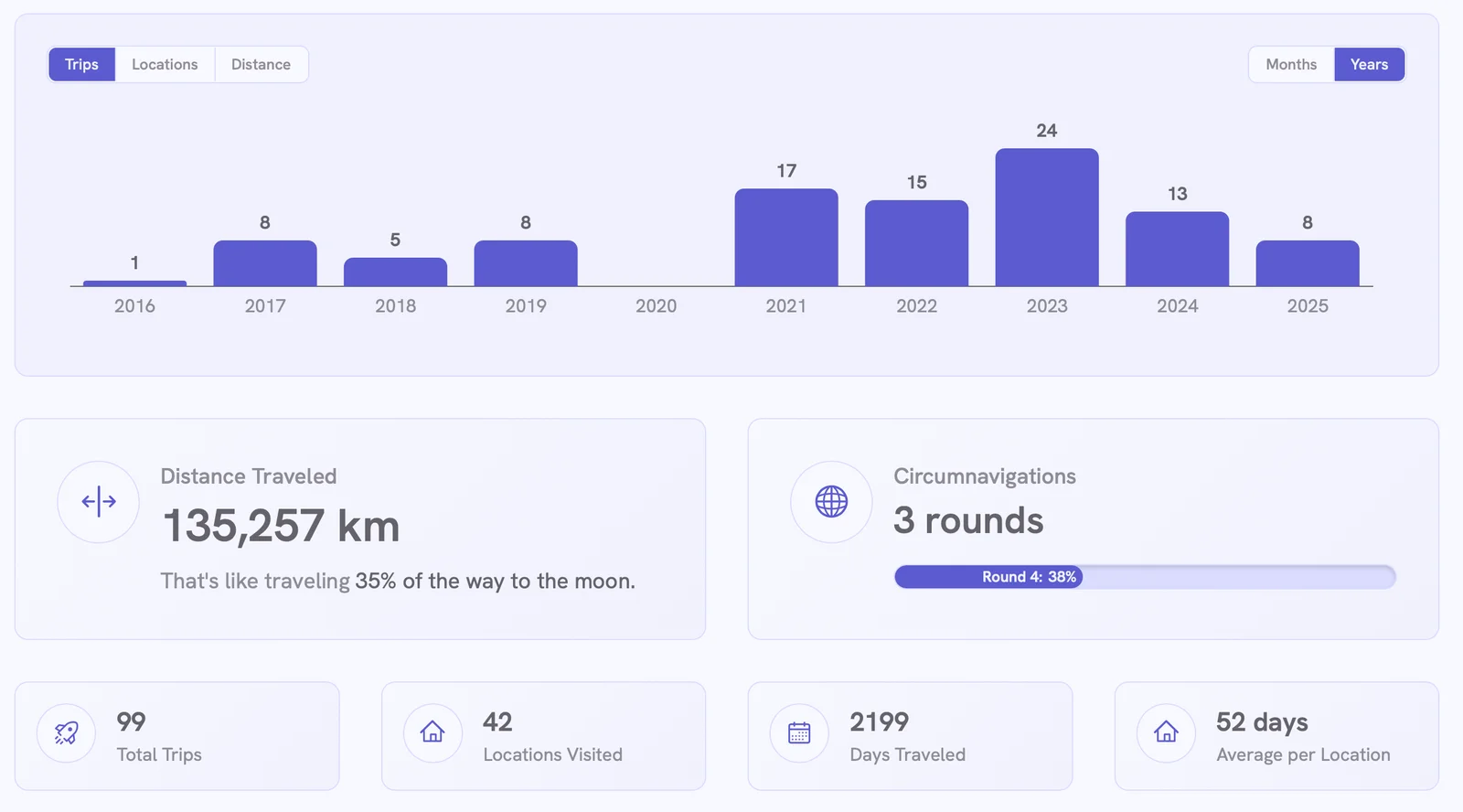Click the 99 Total Trips value

(x=131, y=721)
